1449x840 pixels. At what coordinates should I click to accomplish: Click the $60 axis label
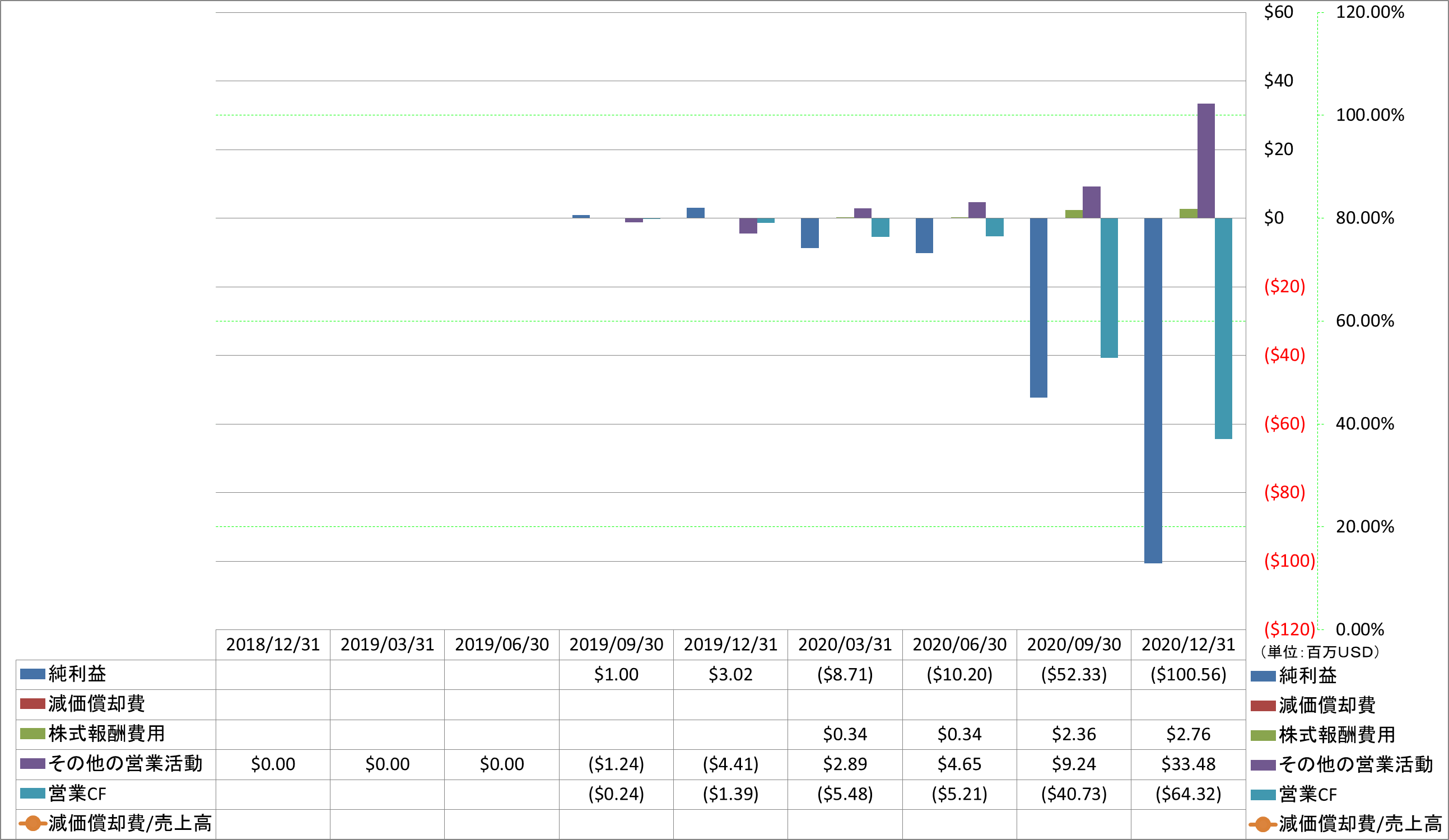tap(1278, 12)
